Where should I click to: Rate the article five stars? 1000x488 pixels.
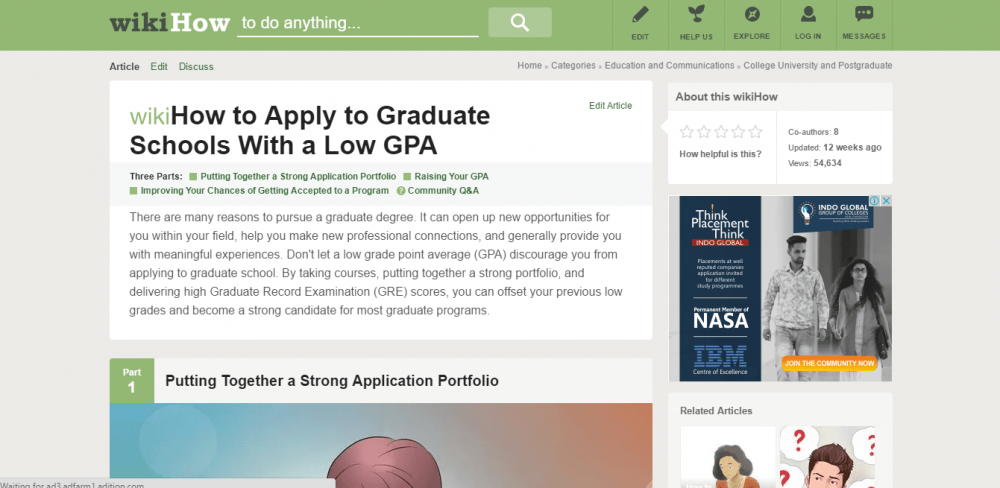755,131
